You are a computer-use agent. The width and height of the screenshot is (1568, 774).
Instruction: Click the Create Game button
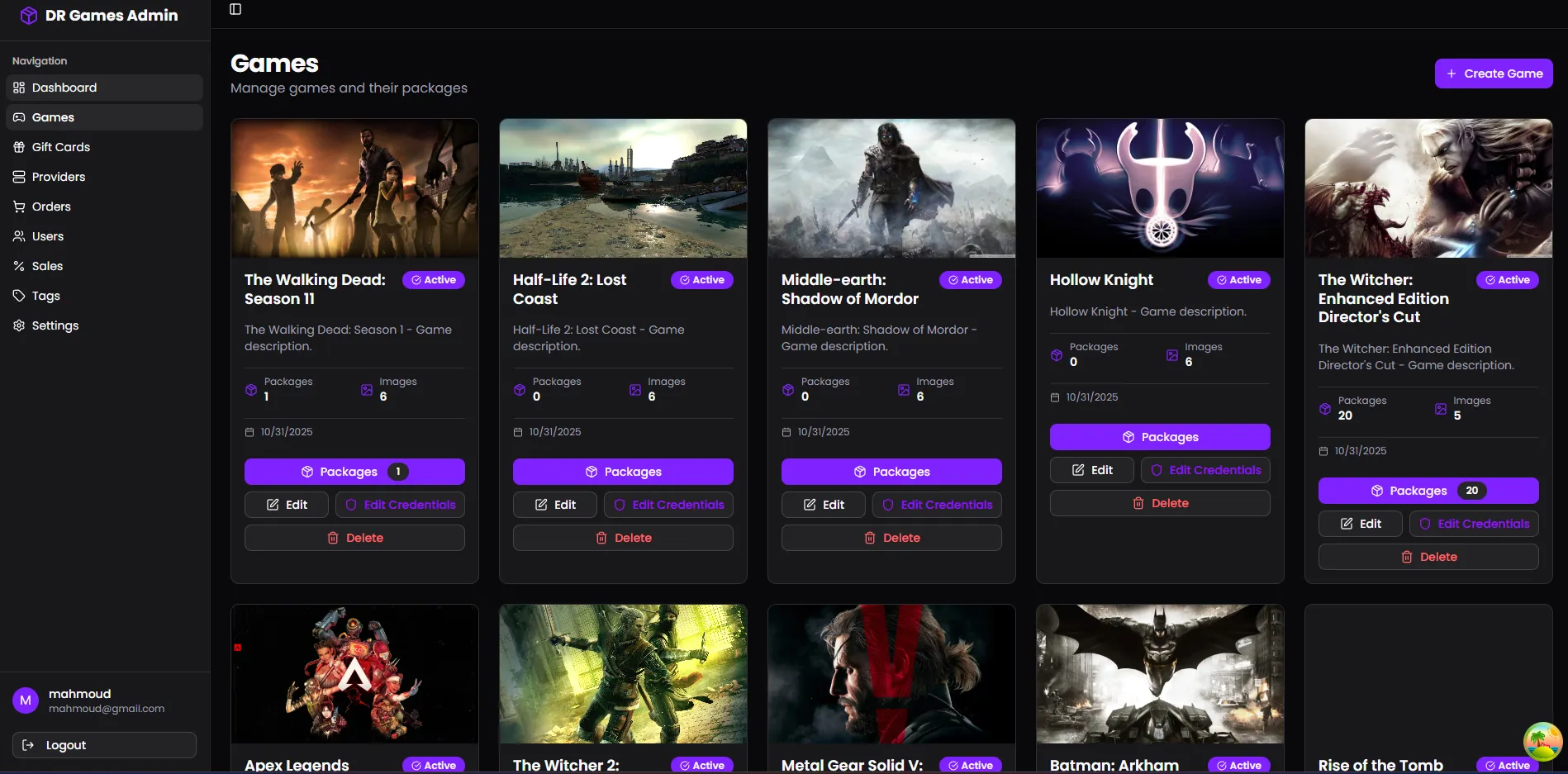[x=1494, y=74]
